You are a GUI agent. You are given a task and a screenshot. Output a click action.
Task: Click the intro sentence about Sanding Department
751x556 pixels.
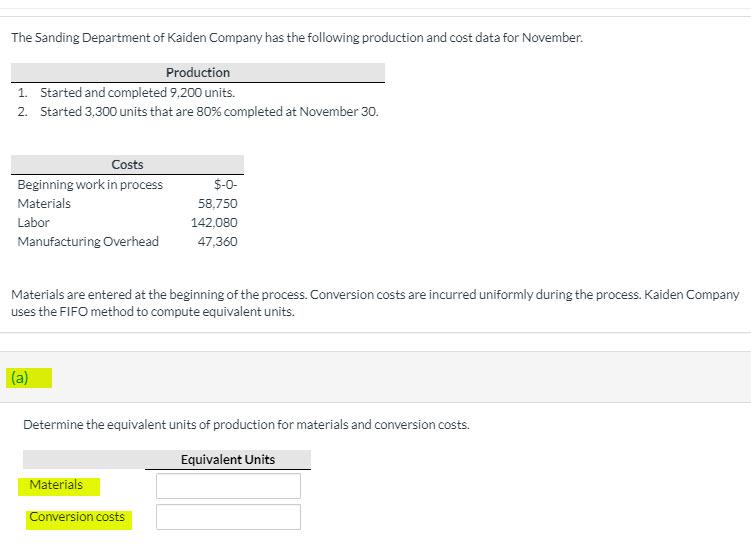click(297, 37)
